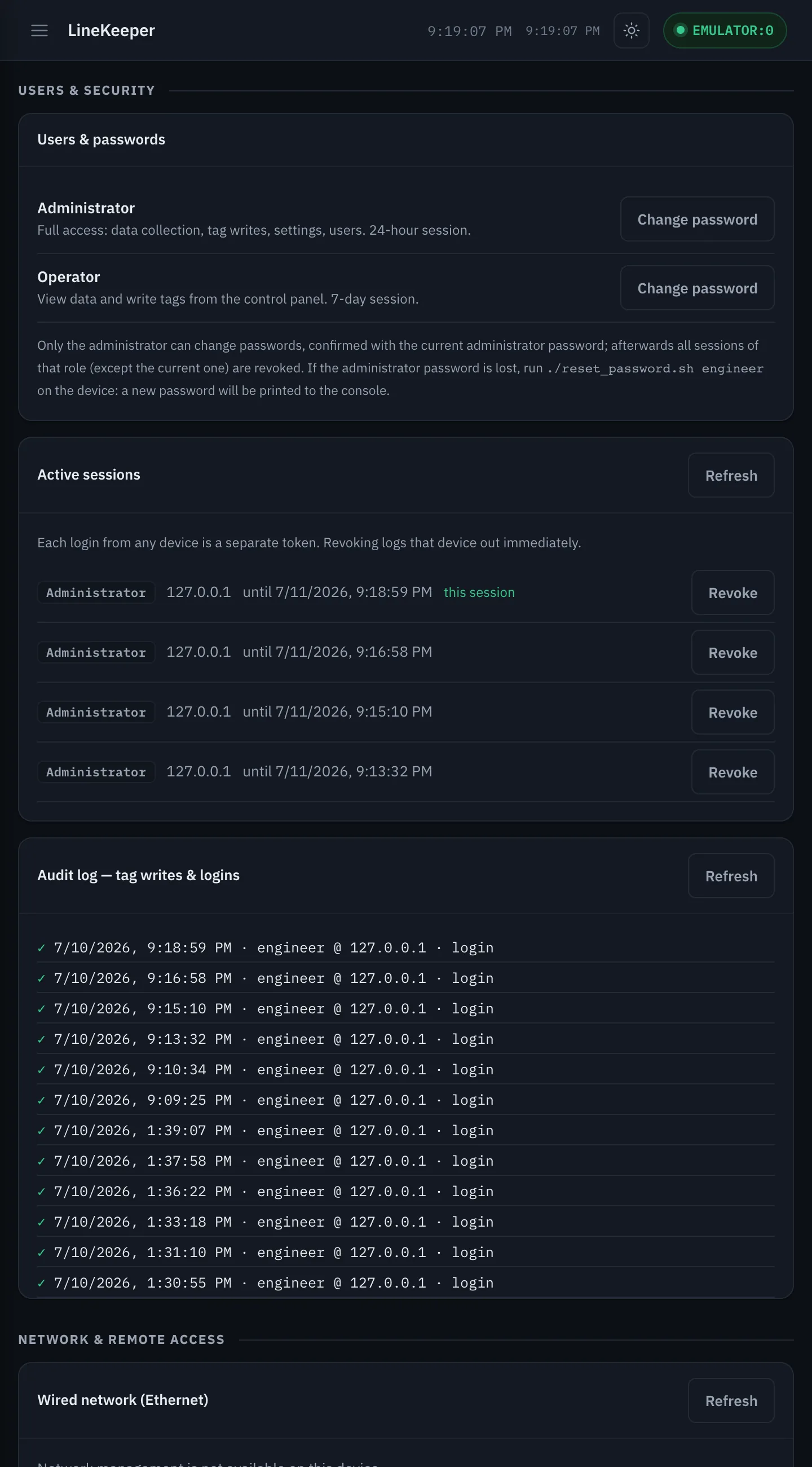
Task: Click audit entry 7/10/2026, 1:37:58 PM login
Action: 405,1161
